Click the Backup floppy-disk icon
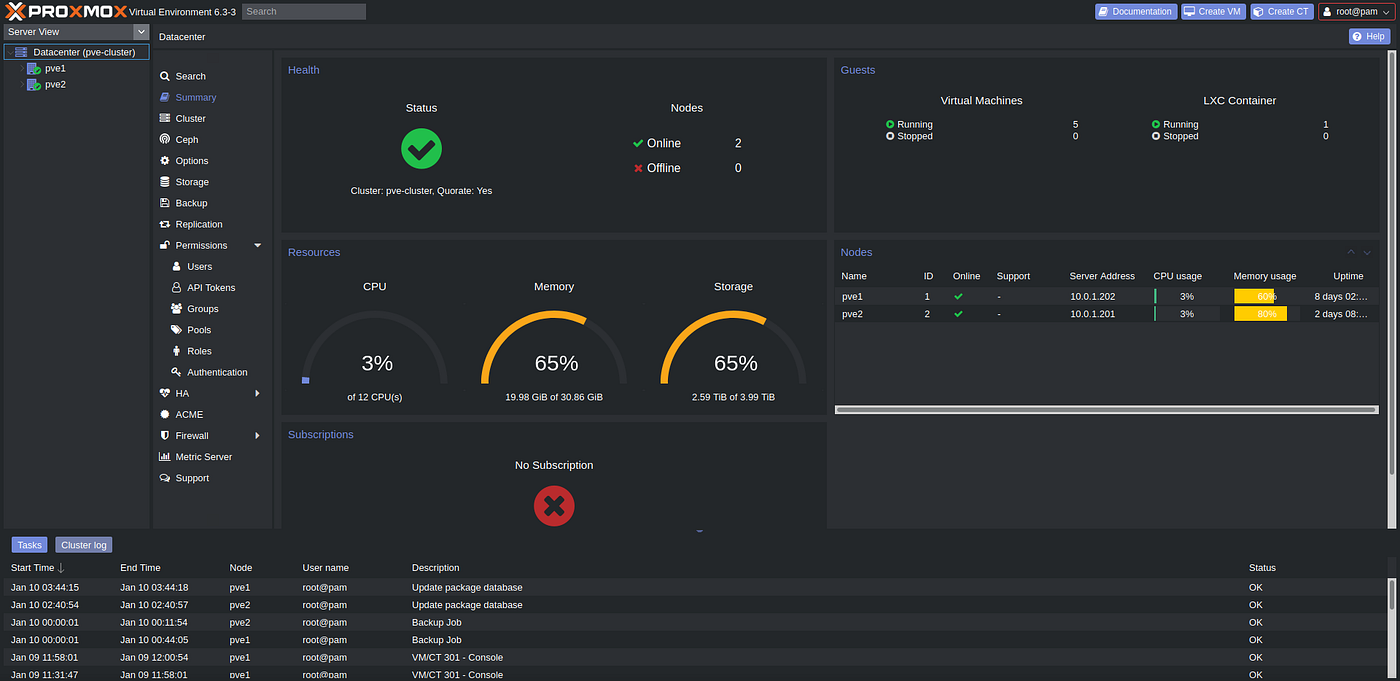This screenshot has height=681, width=1400. click(165, 203)
